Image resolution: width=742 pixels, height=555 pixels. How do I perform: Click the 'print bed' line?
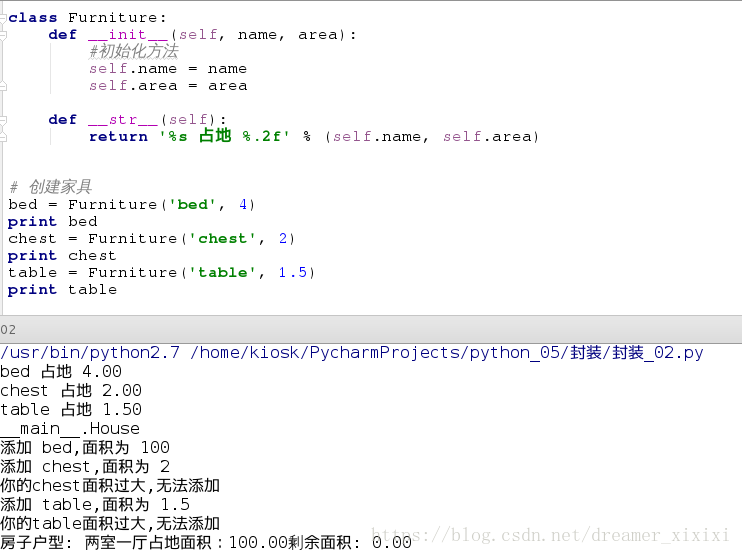(x=53, y=222)
